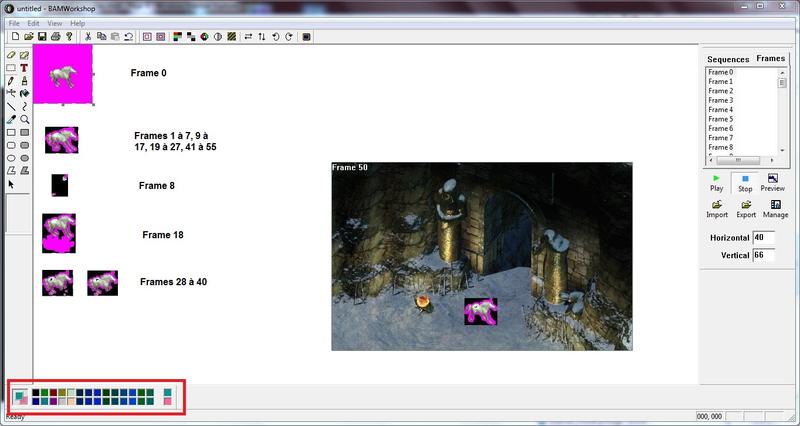This screenshot has width=800, height=426.
Task: Switch to the Frames tab
Action: (770, 58)
